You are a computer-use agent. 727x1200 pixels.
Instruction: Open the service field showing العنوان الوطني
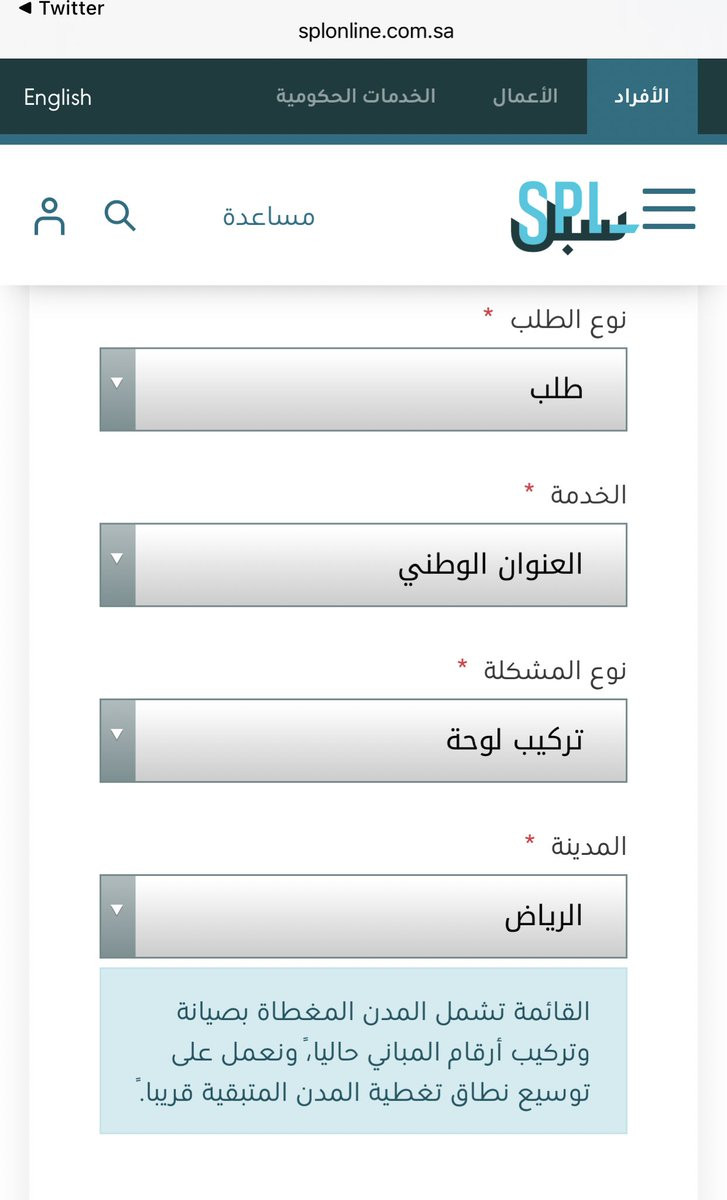[x=363, y=564]
